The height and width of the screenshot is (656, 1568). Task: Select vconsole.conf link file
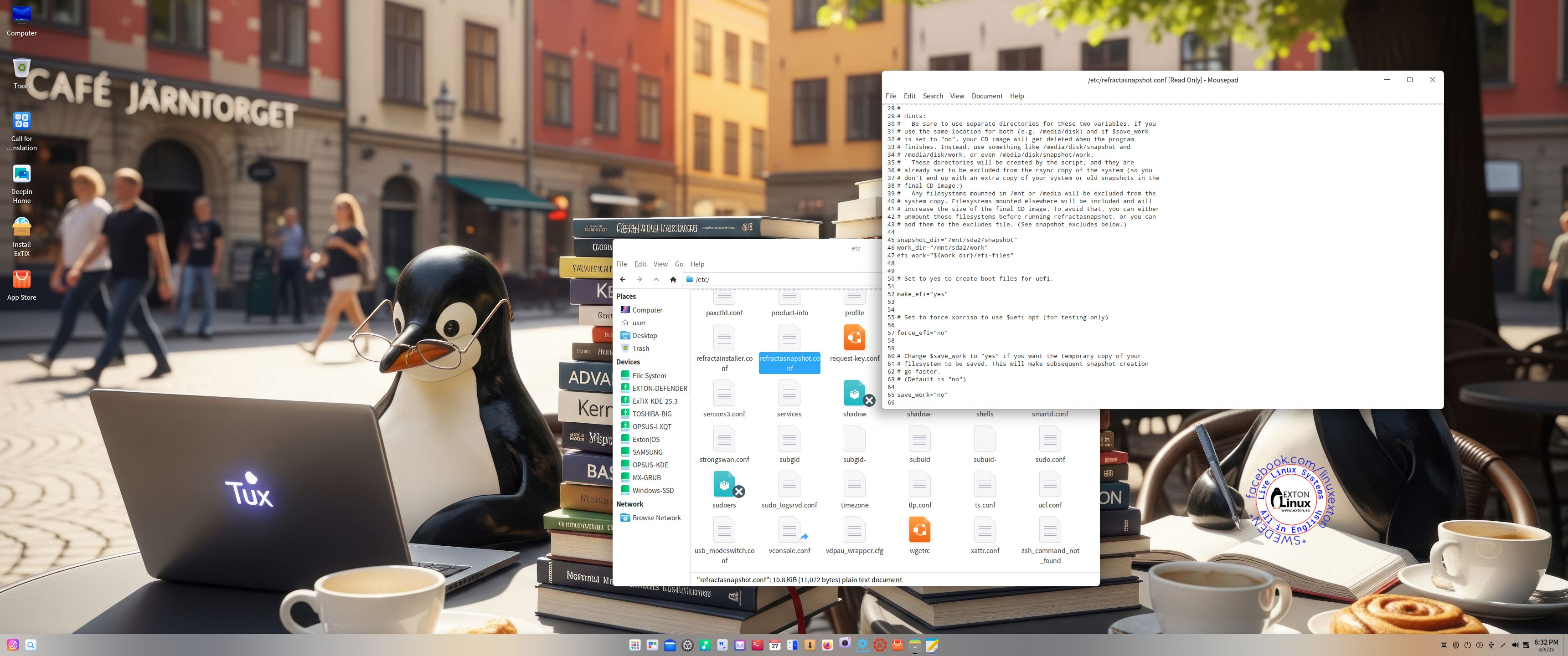789,536
